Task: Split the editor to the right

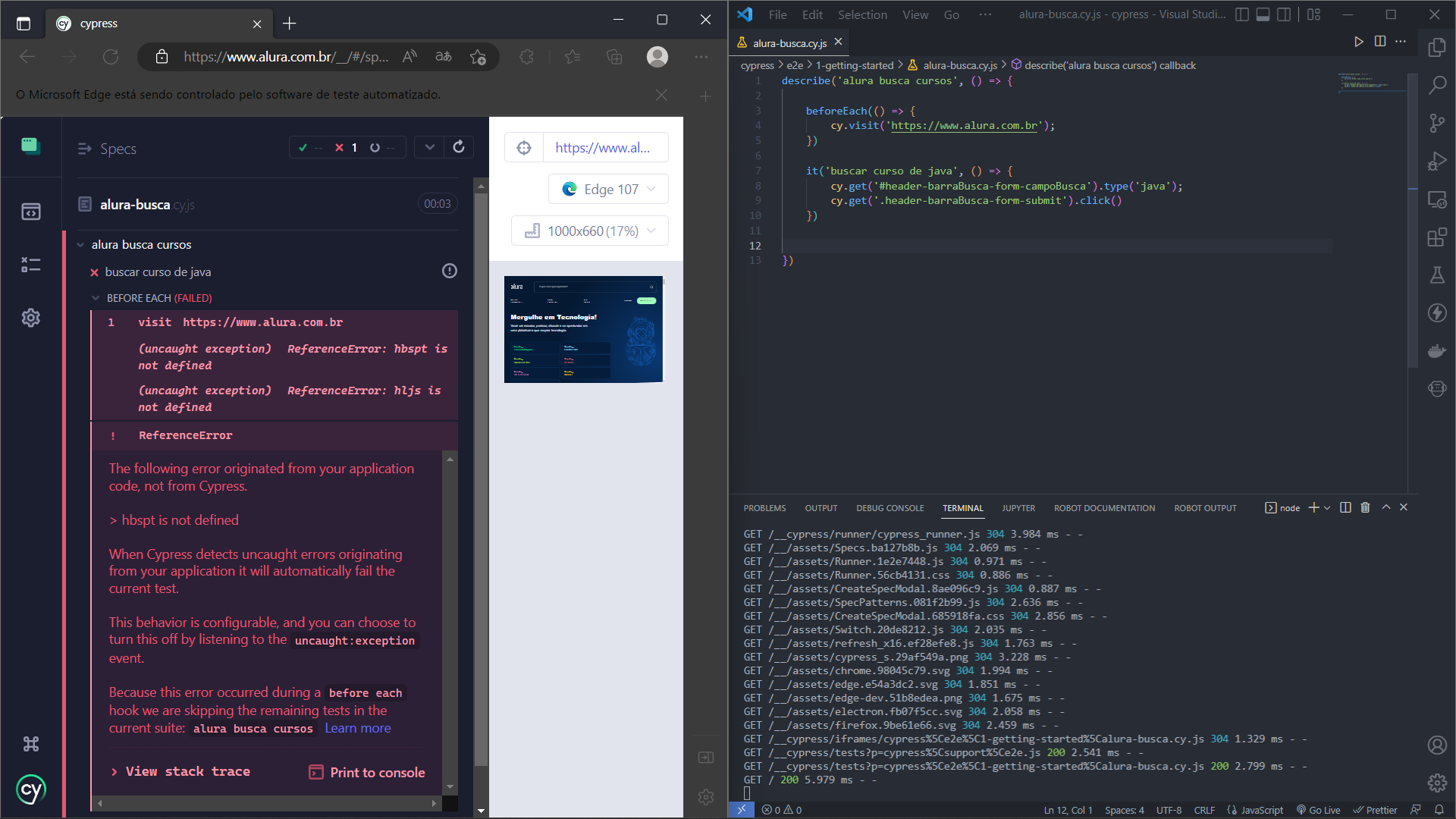Action: 1380,42
